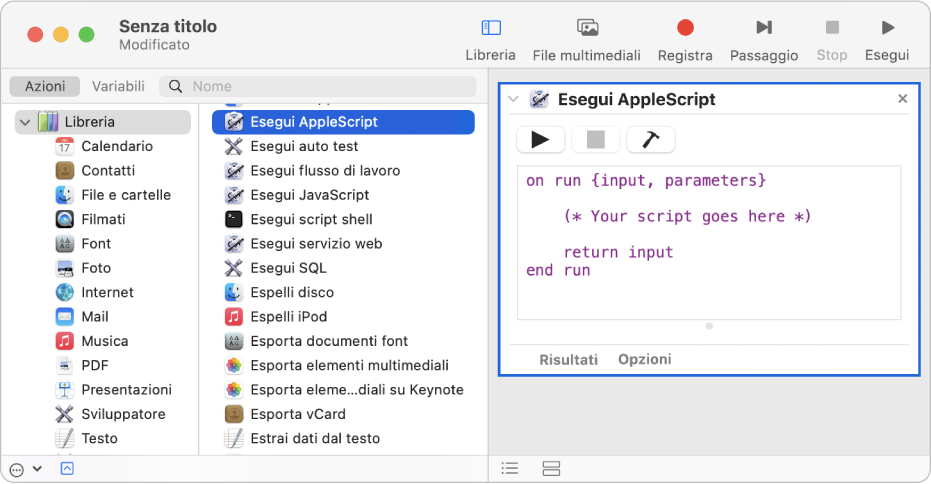This screenshot has height=484, width=931.
Task: Remove the Esegui AppleScript action with X
Action: click(902, 99)
